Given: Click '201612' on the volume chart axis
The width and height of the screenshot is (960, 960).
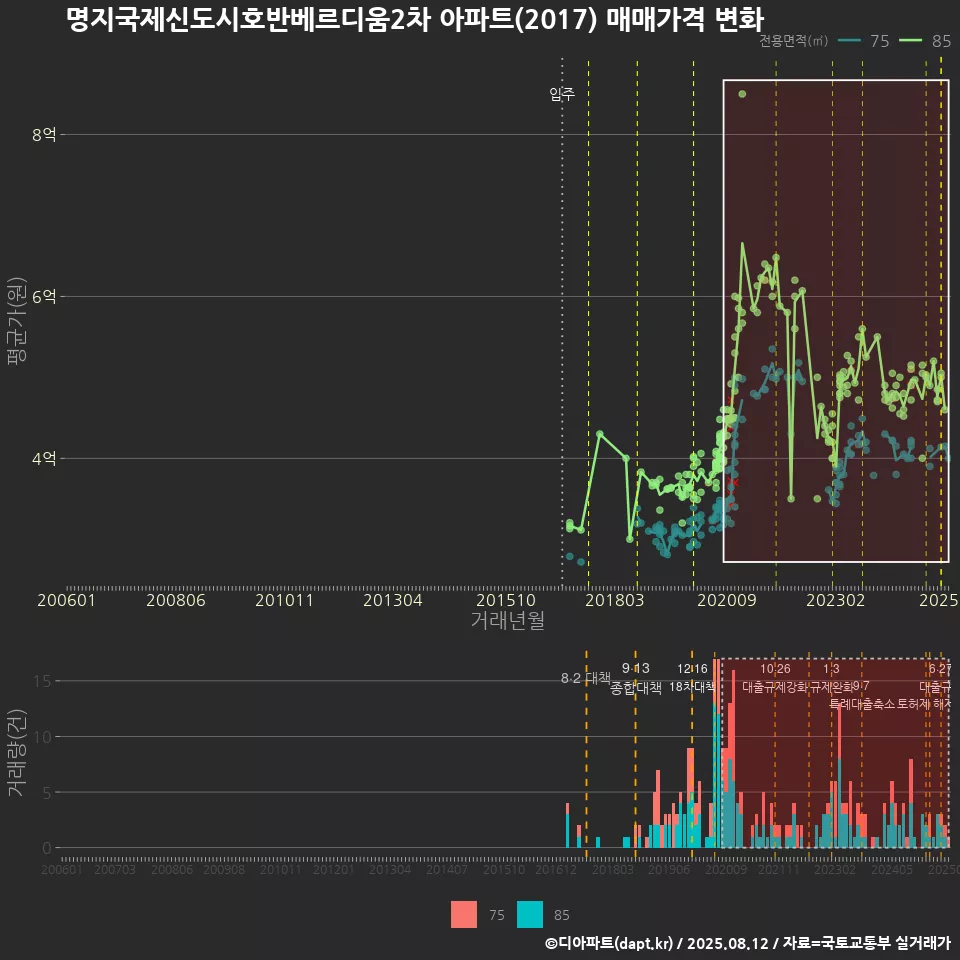Looking at the screenshot, I should [x=556, y=869].
